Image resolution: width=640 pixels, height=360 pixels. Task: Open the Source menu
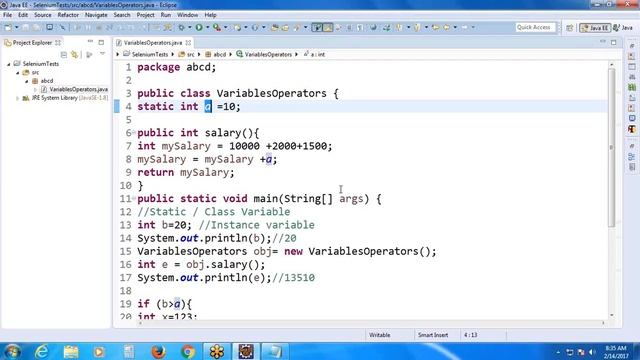coord(42,15)
